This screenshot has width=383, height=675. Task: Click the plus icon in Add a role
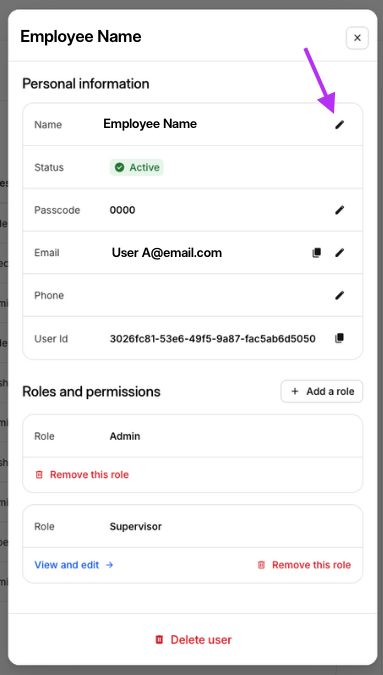click(295, 391)
